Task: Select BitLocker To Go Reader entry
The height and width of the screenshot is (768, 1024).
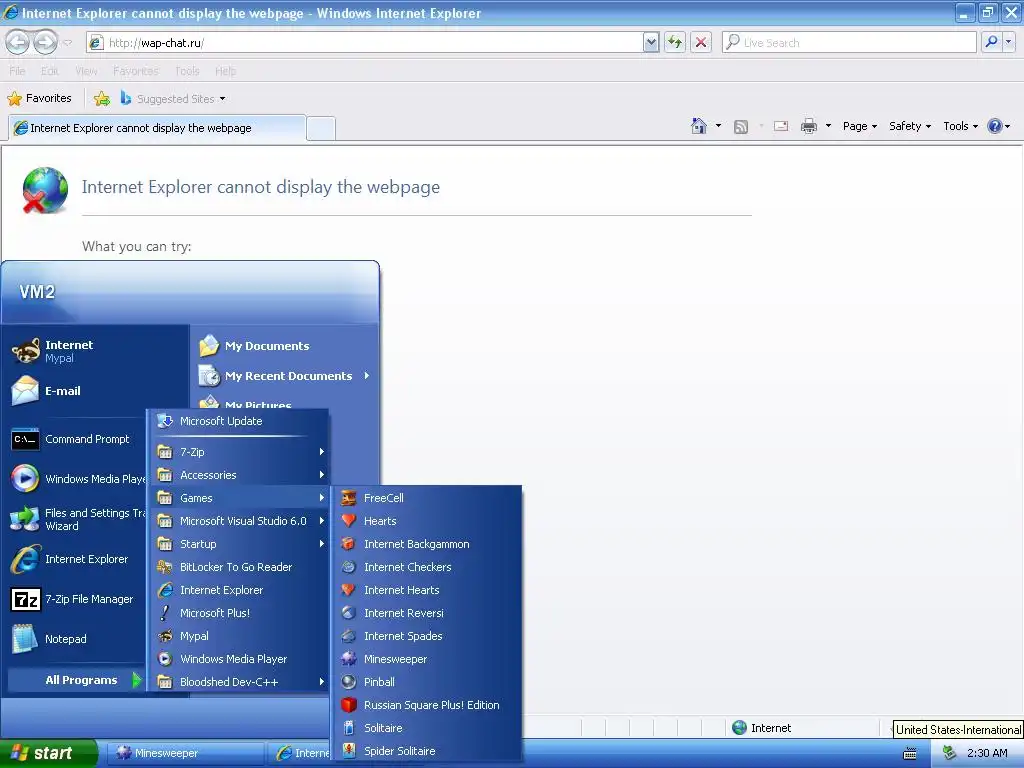Action: coord(239,567)
